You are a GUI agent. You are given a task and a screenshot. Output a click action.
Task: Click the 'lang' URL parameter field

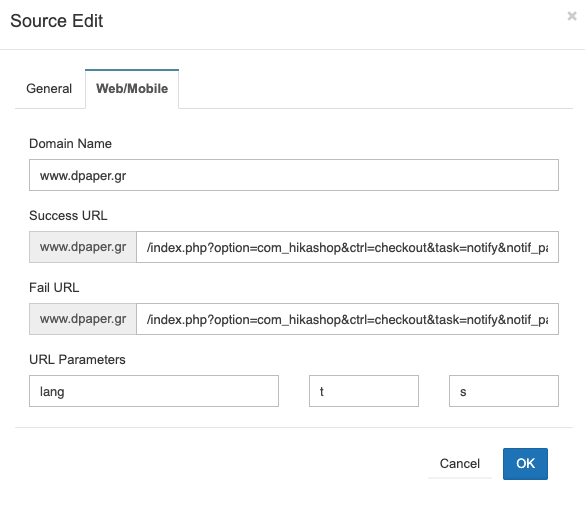[x=154, y=391]
